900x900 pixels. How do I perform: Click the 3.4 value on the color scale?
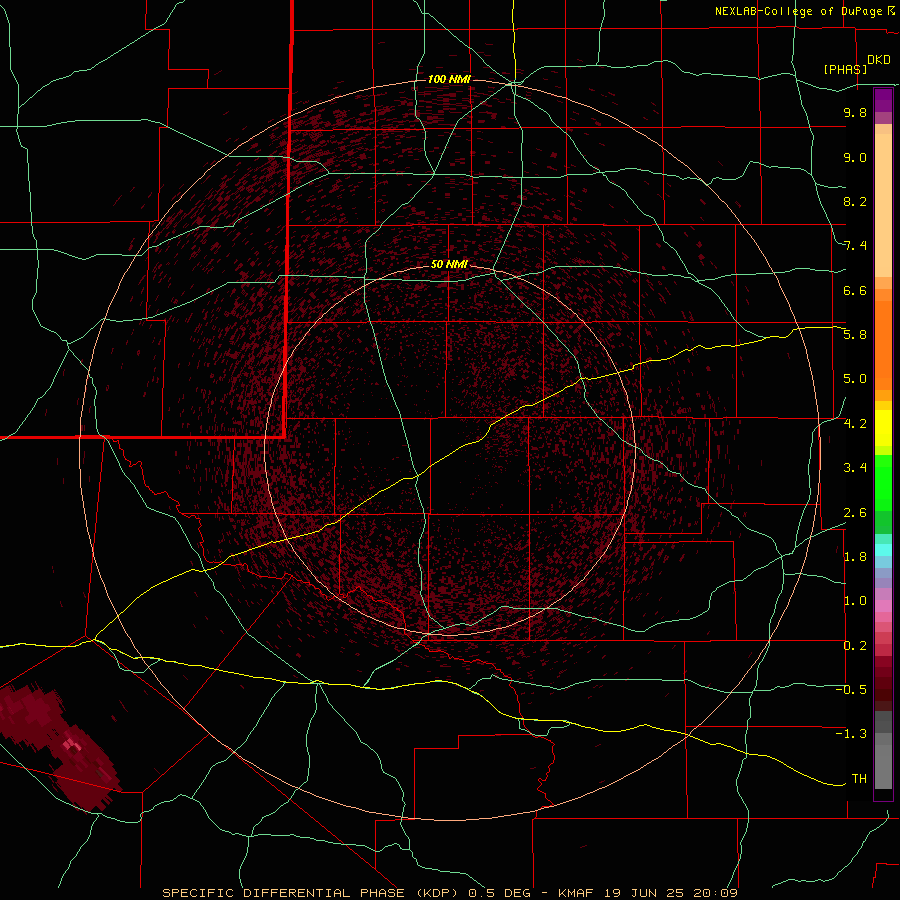(x=855, y=468)
